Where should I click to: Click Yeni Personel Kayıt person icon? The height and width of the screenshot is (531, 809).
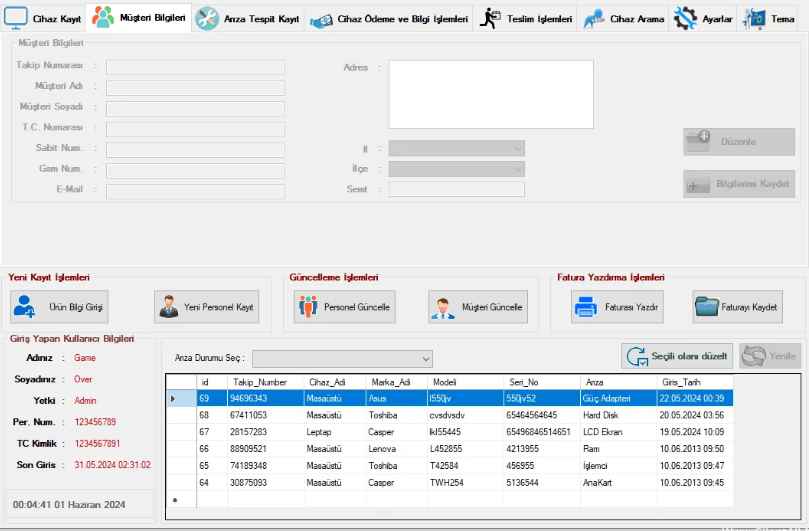168,307
